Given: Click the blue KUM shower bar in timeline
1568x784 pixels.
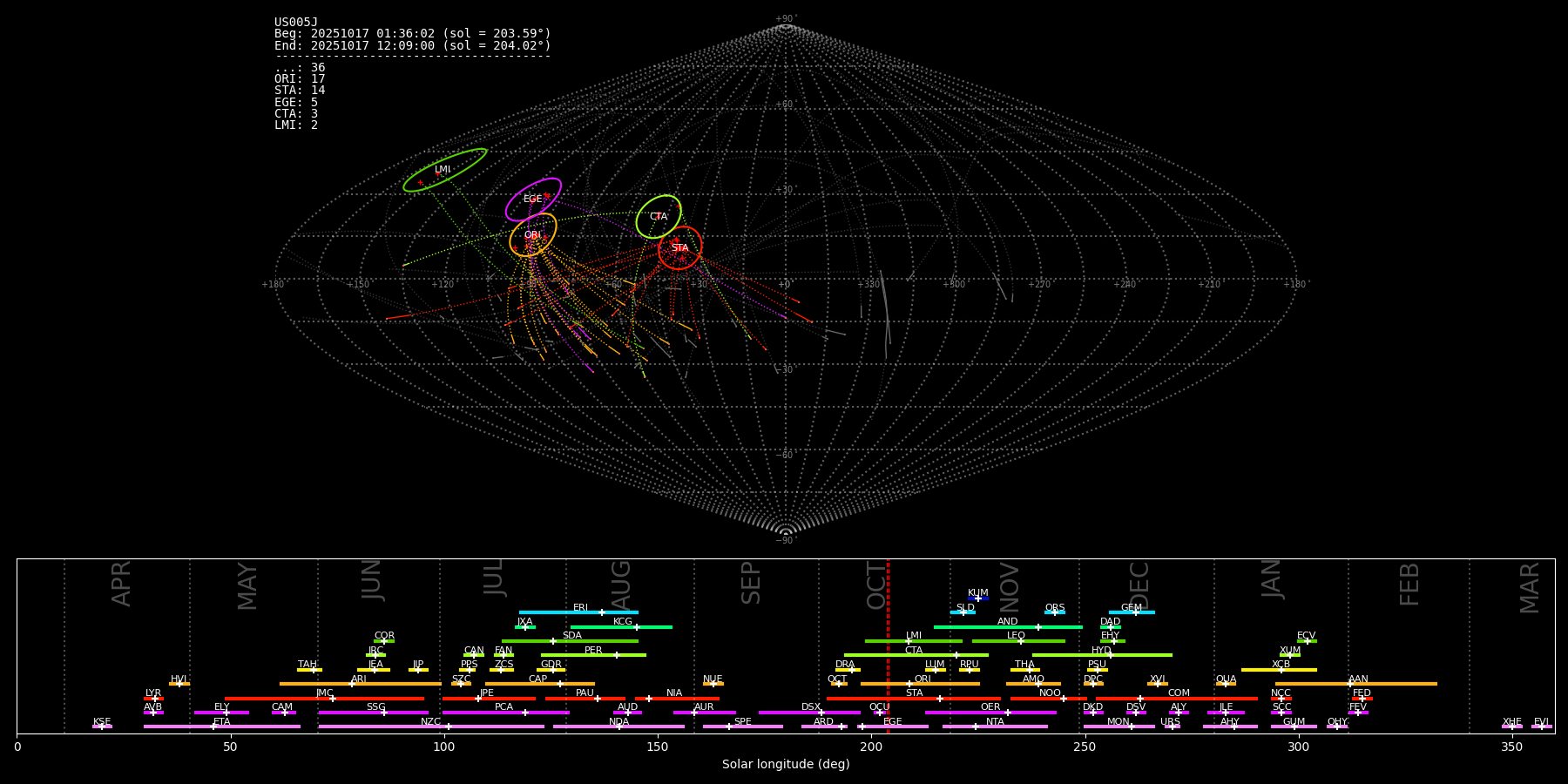Looking at the screenshot, I should [978, 598].
